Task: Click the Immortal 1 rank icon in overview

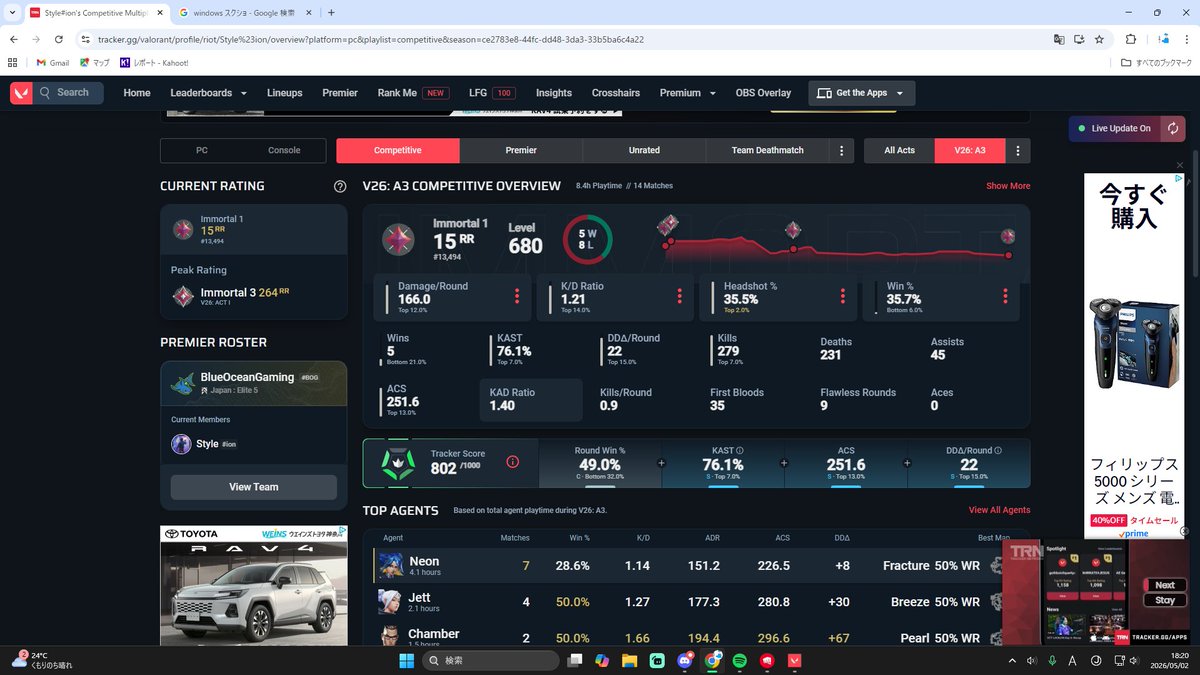Action: 398,240
